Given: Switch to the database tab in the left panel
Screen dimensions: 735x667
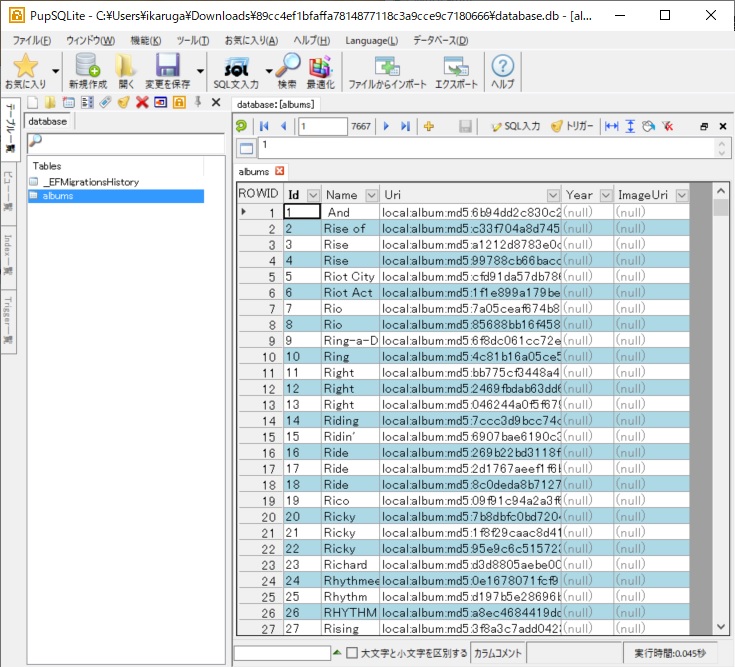Looking at the screenshot, I should tap(47, 121).
